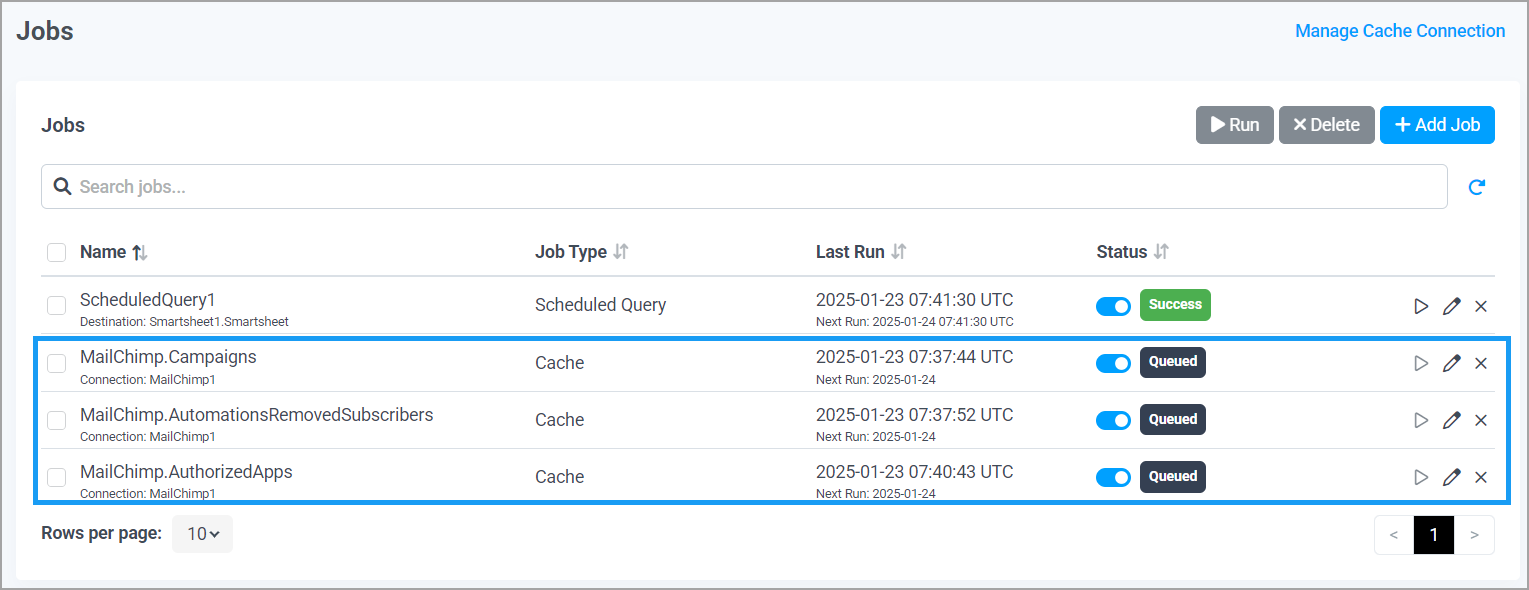Open Manage Cache Connection
Viewport: 1529px width, 590px height.
(x=1399, y=30)
